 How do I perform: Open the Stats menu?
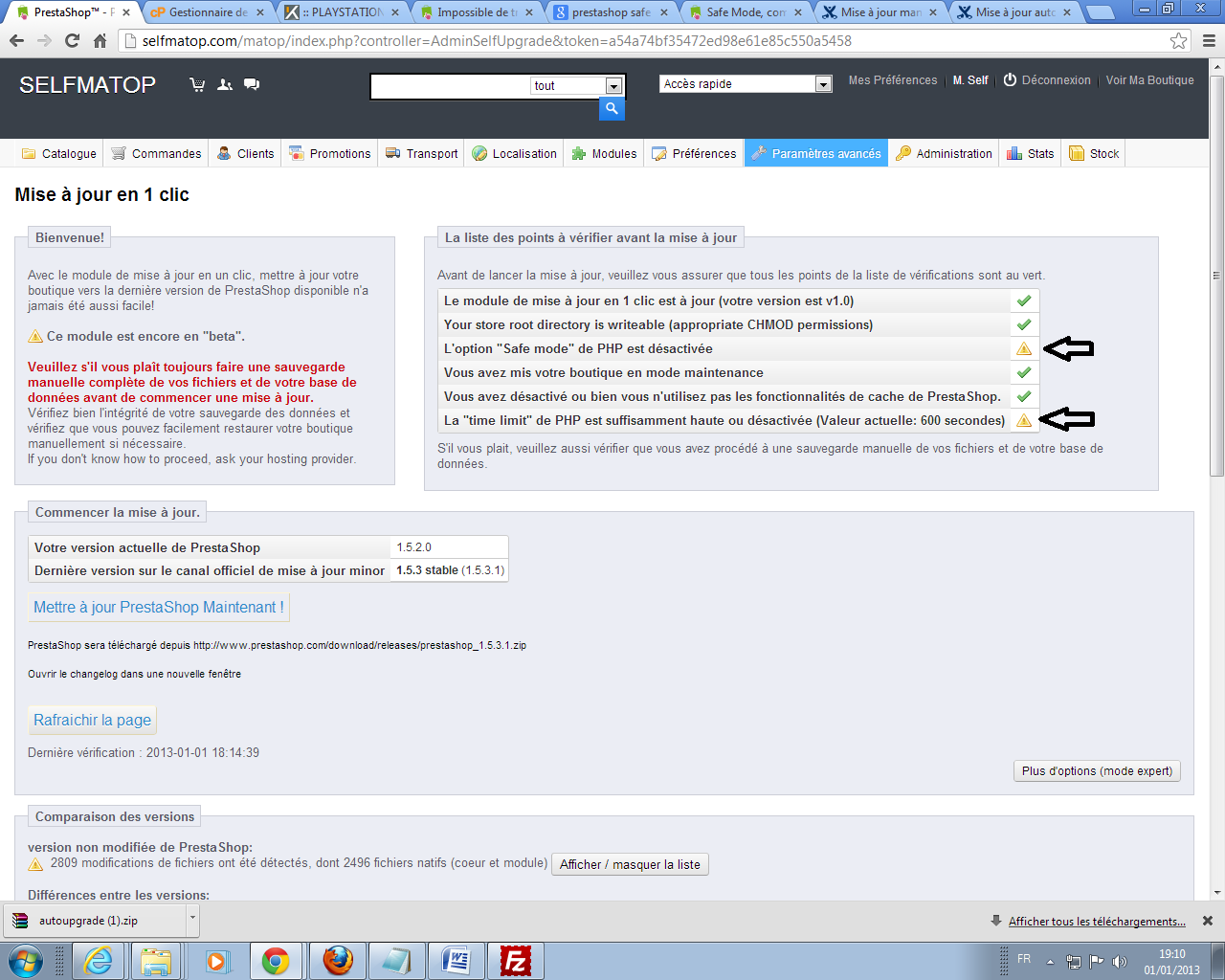(1031, 153)
